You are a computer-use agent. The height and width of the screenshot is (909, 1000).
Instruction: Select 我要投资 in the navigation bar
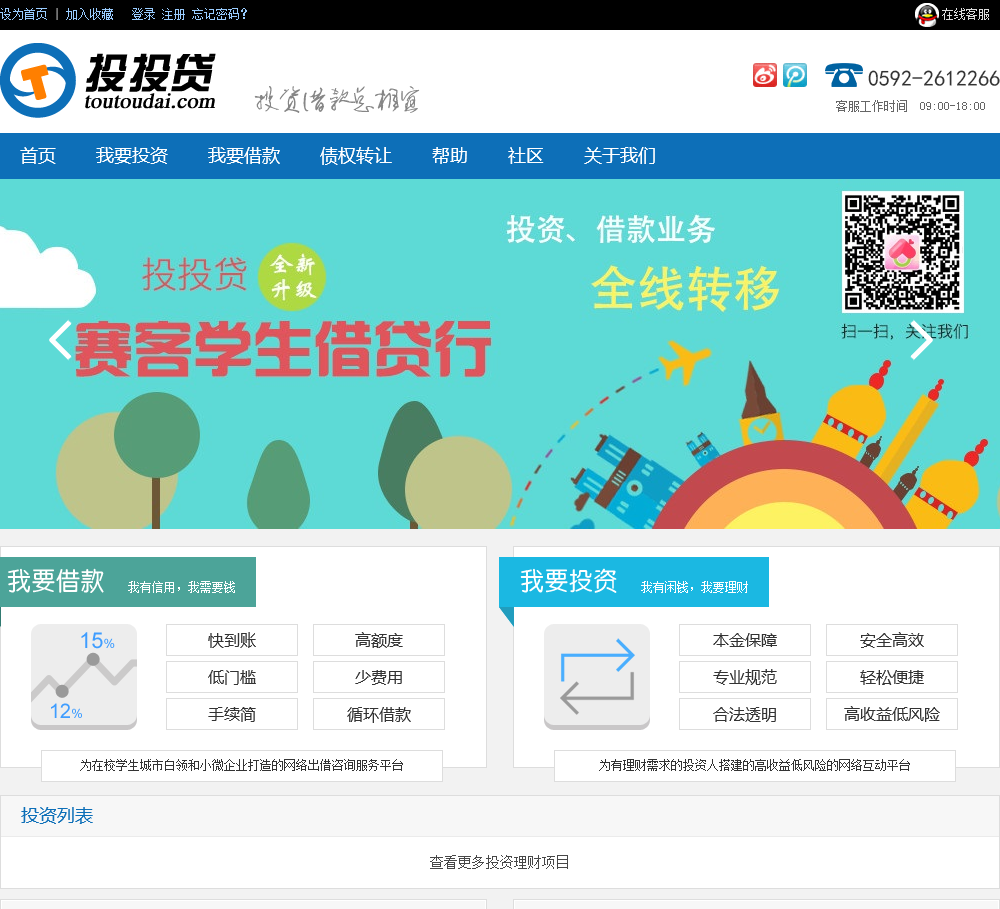pos(132,156)
